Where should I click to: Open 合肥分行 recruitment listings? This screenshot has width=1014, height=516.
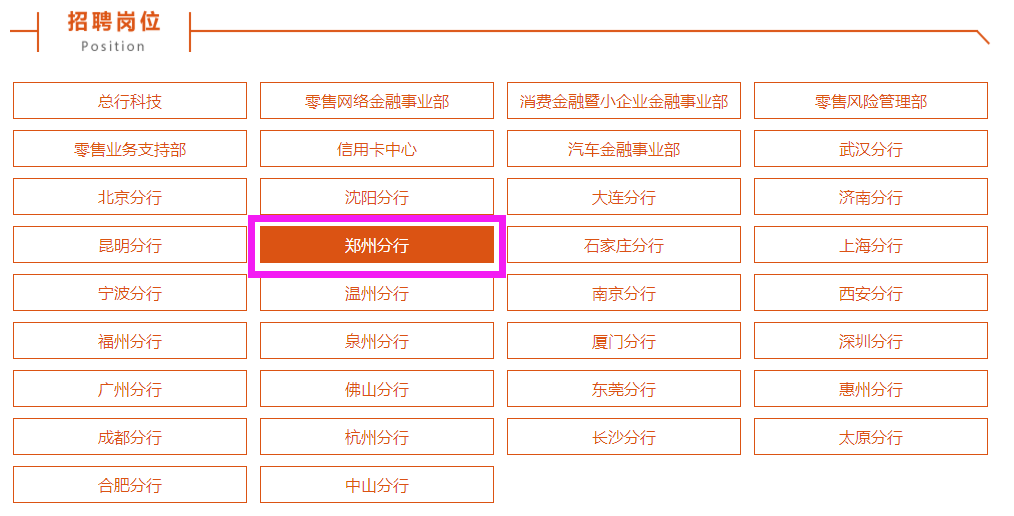[x=130, y=484]
